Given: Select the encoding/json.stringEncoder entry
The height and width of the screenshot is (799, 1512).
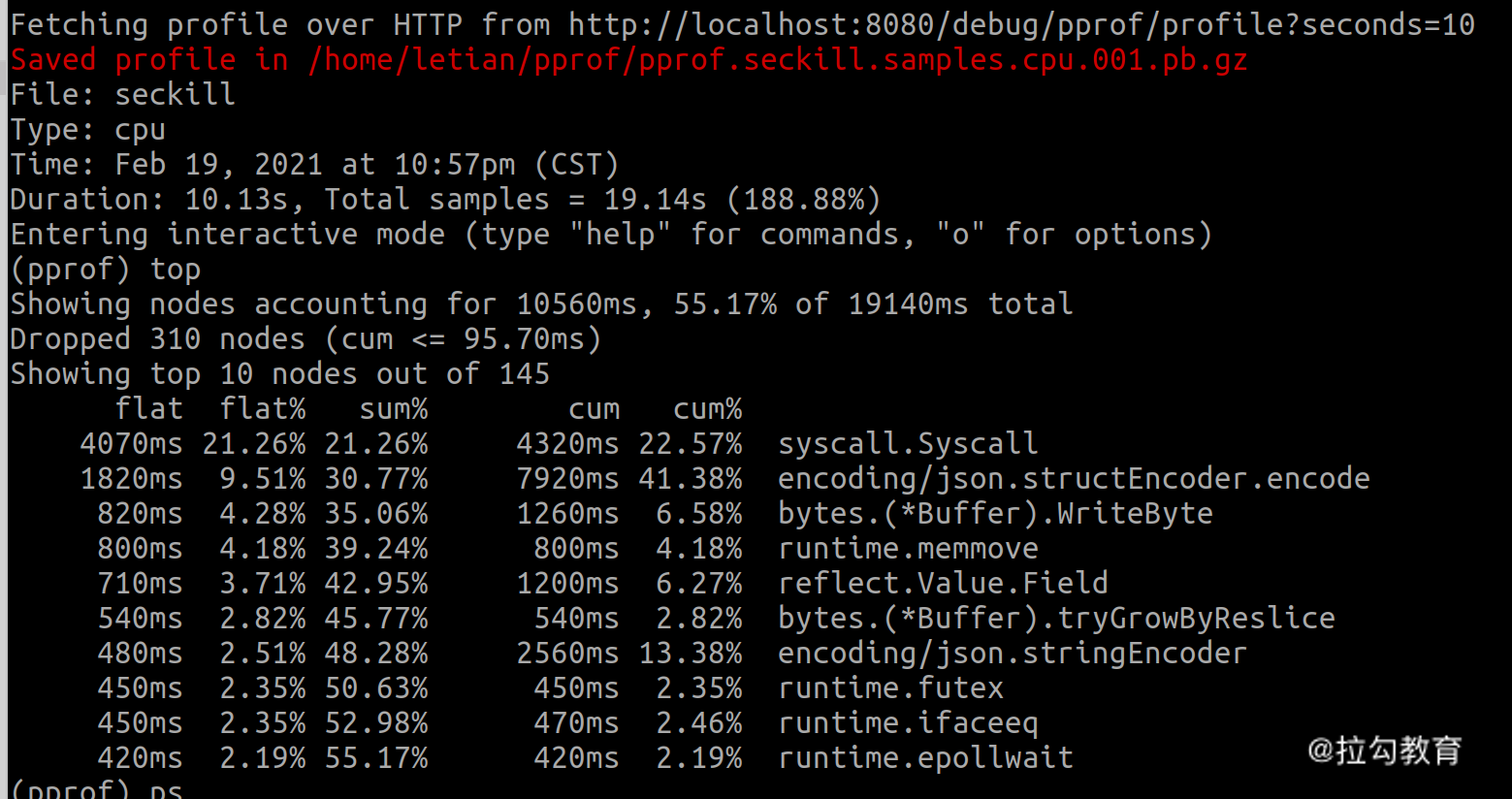Looking at the screenshot, I should [1013, 653].
